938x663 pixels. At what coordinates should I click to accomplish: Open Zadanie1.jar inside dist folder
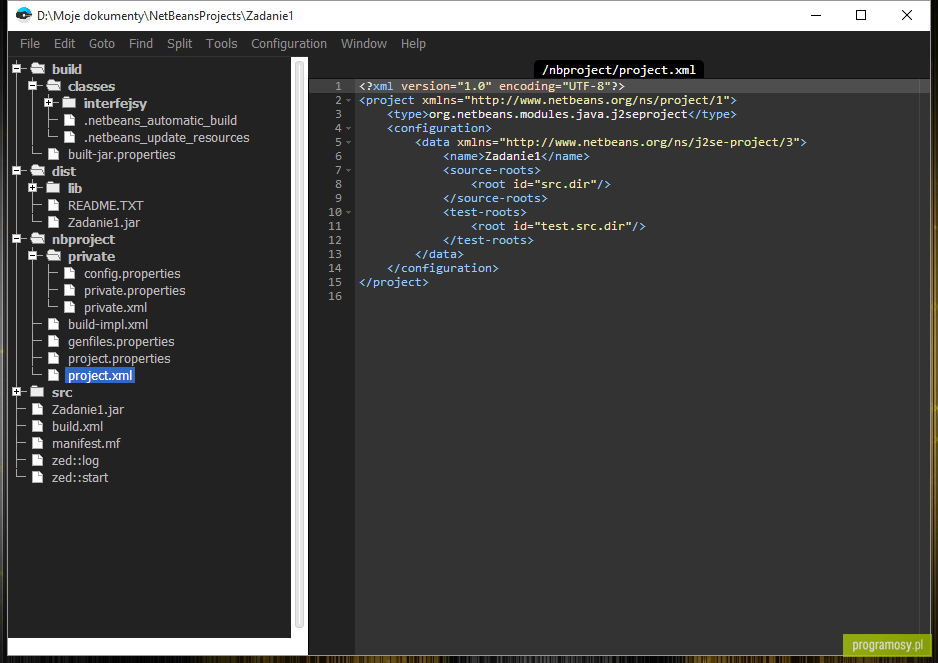[x=103, y=223]
